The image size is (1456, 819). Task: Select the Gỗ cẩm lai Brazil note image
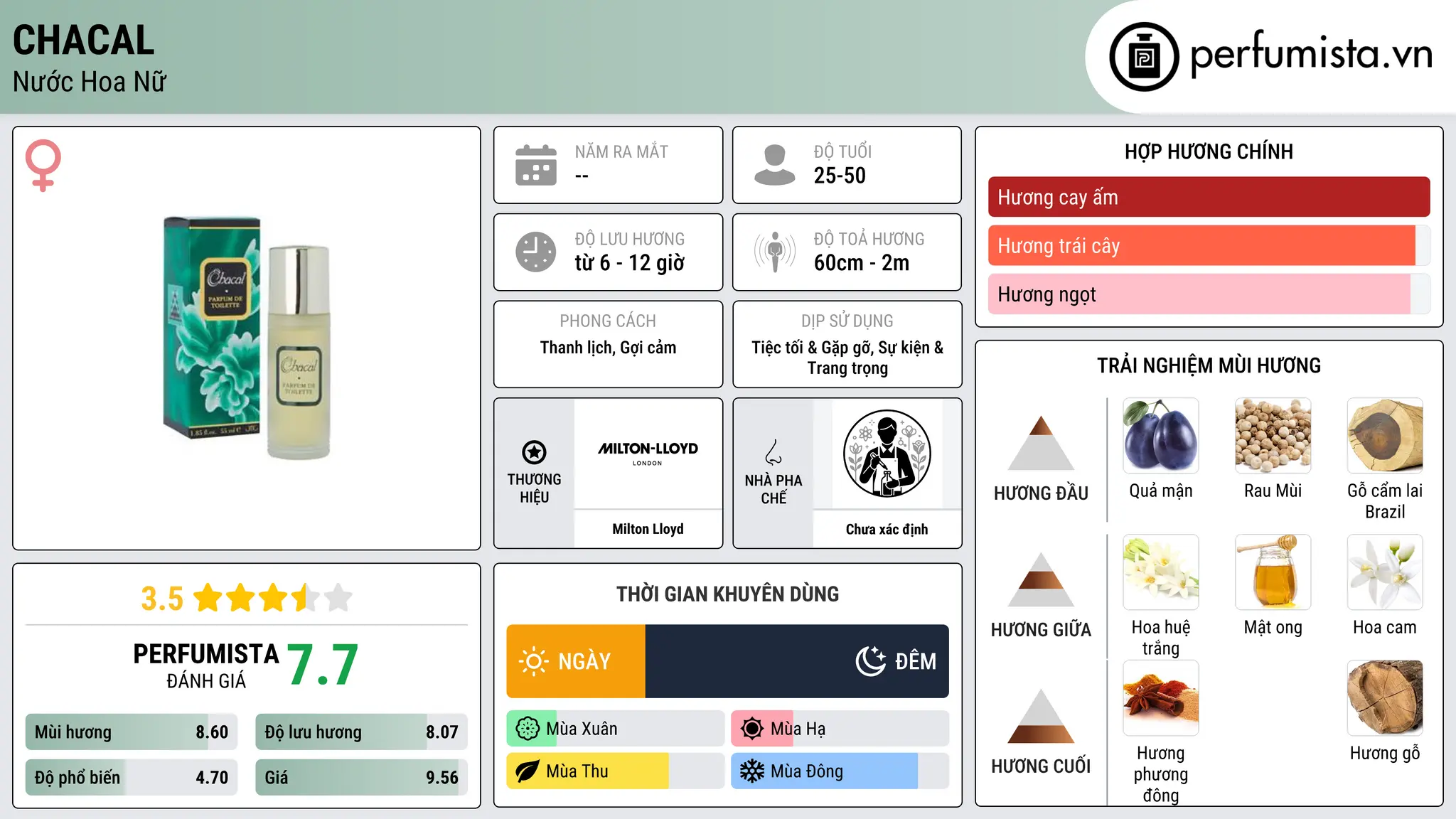coord(1385,436)
